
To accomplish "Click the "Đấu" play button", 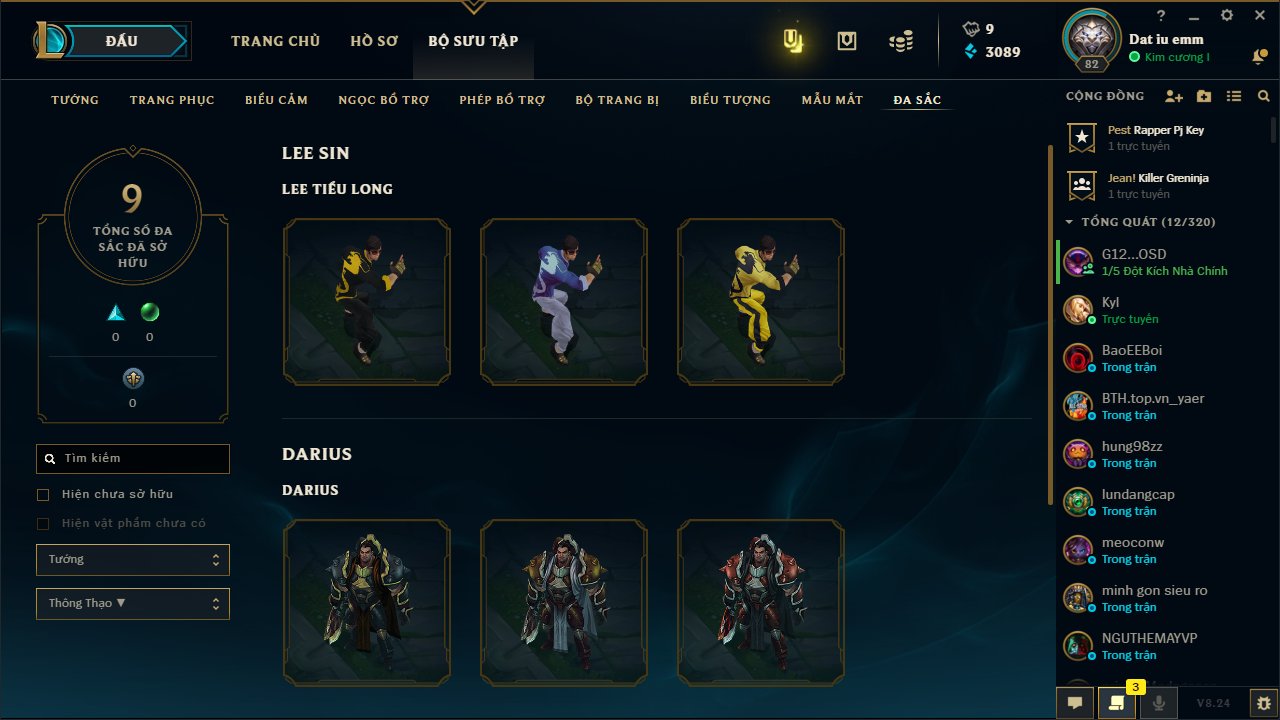I will pos(122,41).
